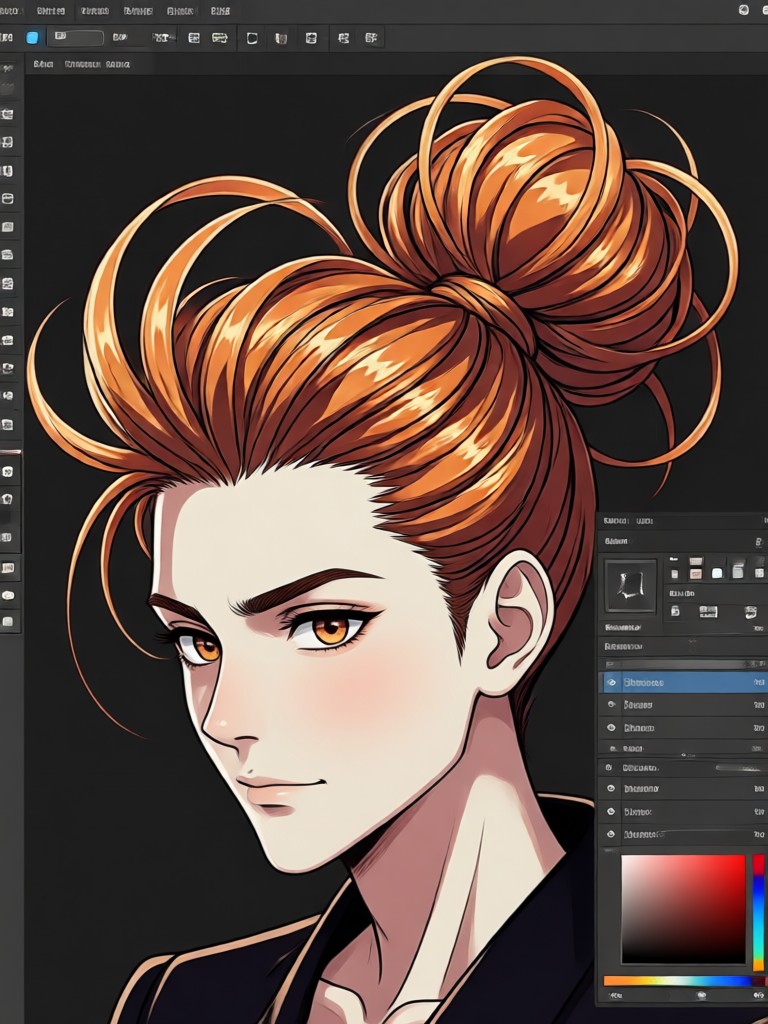Click the large brush preview thumbnail in the right panel
The height and width of the screenshot is (1024, 768).
(630, 586)
